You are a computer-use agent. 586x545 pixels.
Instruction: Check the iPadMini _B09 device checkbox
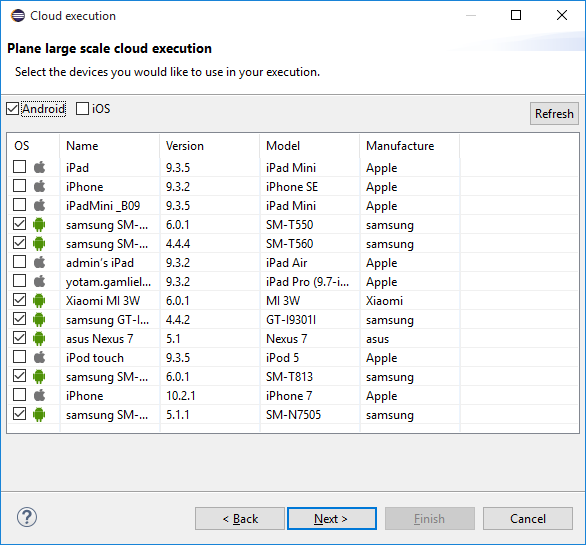[19, 205]
